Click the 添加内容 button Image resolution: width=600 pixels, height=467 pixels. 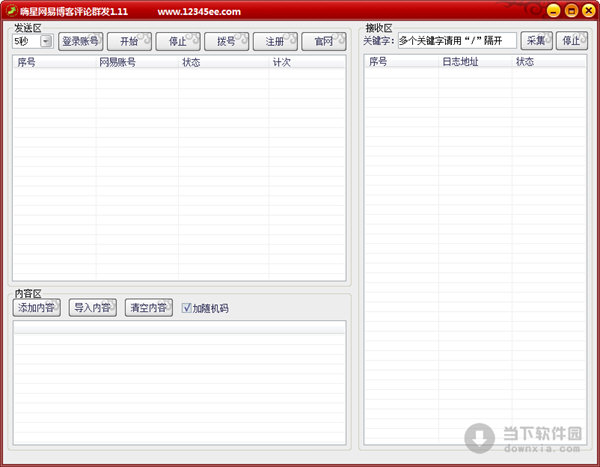(x=37, y=308)
